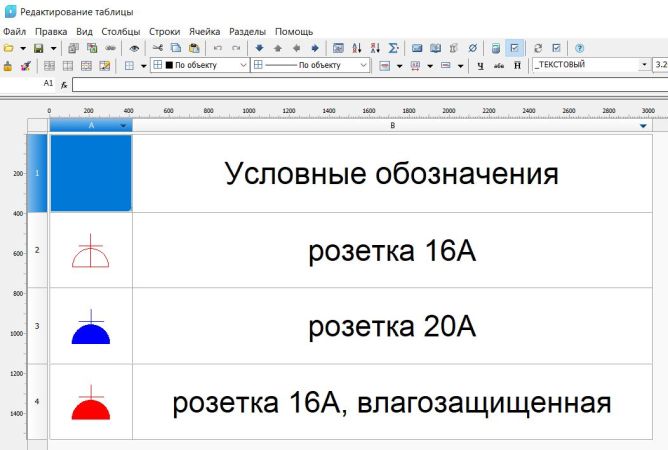Expand the save dropdown arrow
Viewport: 668px width, 450px height.
coord(53,49)
